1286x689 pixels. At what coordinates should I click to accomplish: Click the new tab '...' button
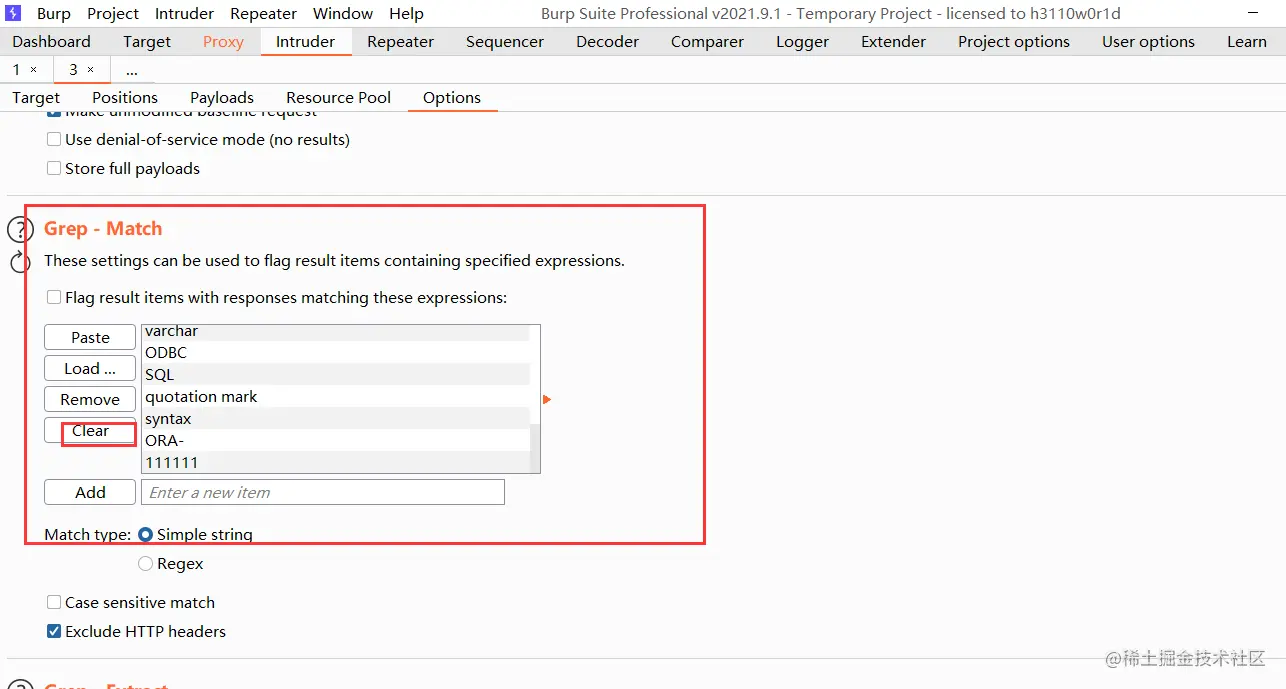pyautogui.click(x=132, y=70)
